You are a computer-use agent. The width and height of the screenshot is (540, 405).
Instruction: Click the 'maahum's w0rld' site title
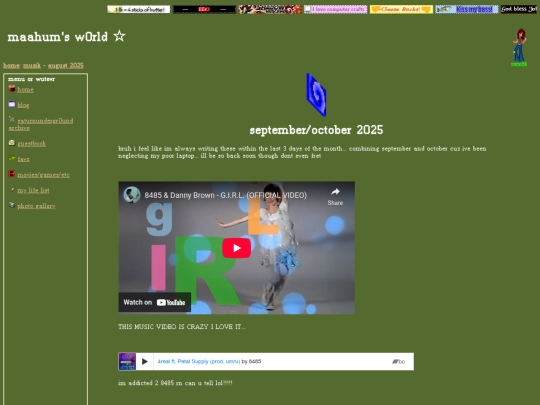tap(58, 37)
